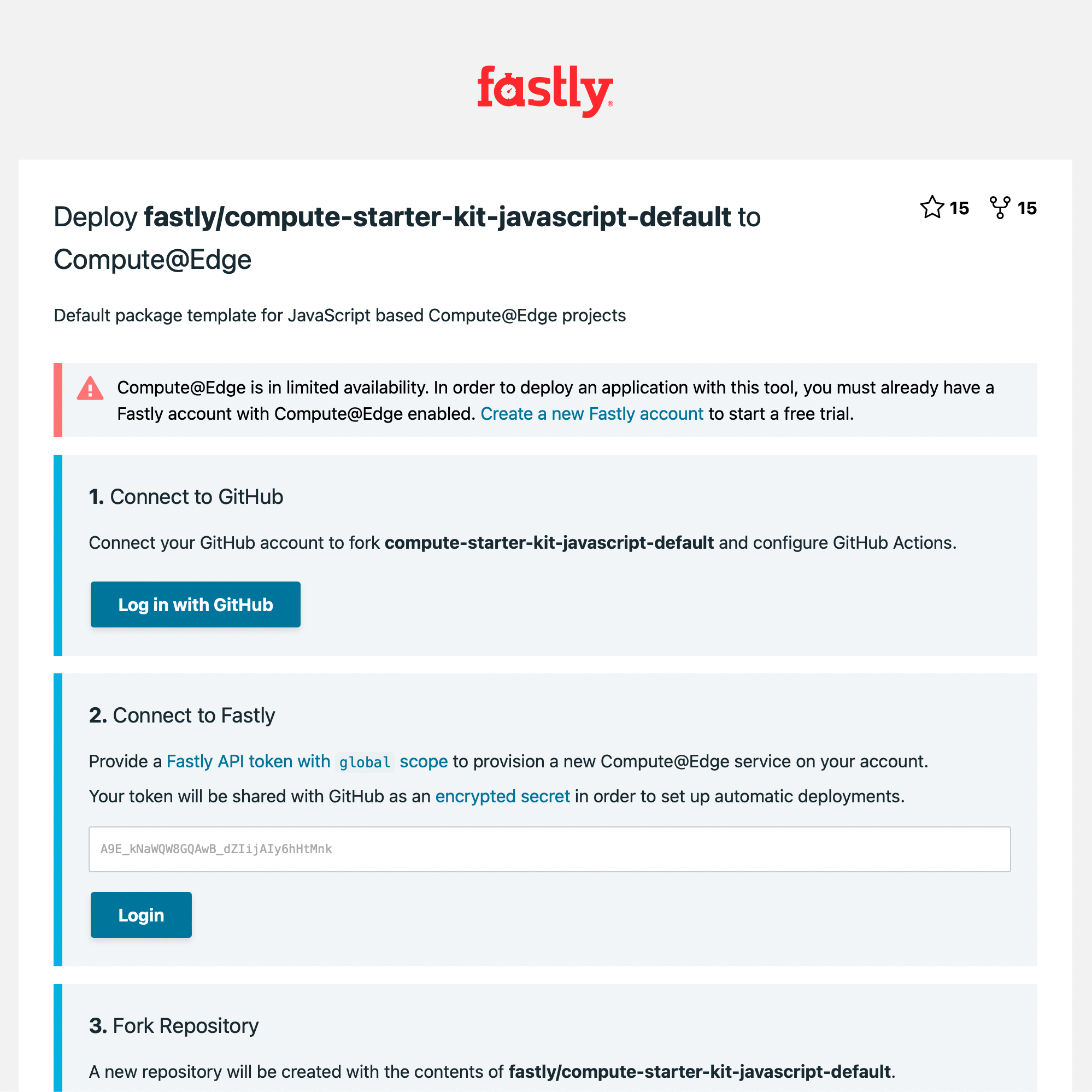Select the star icon showing 15 stars
The width and height of the screenshot is (1092, 1092).
pyautogui.click(x=932, y=208)
